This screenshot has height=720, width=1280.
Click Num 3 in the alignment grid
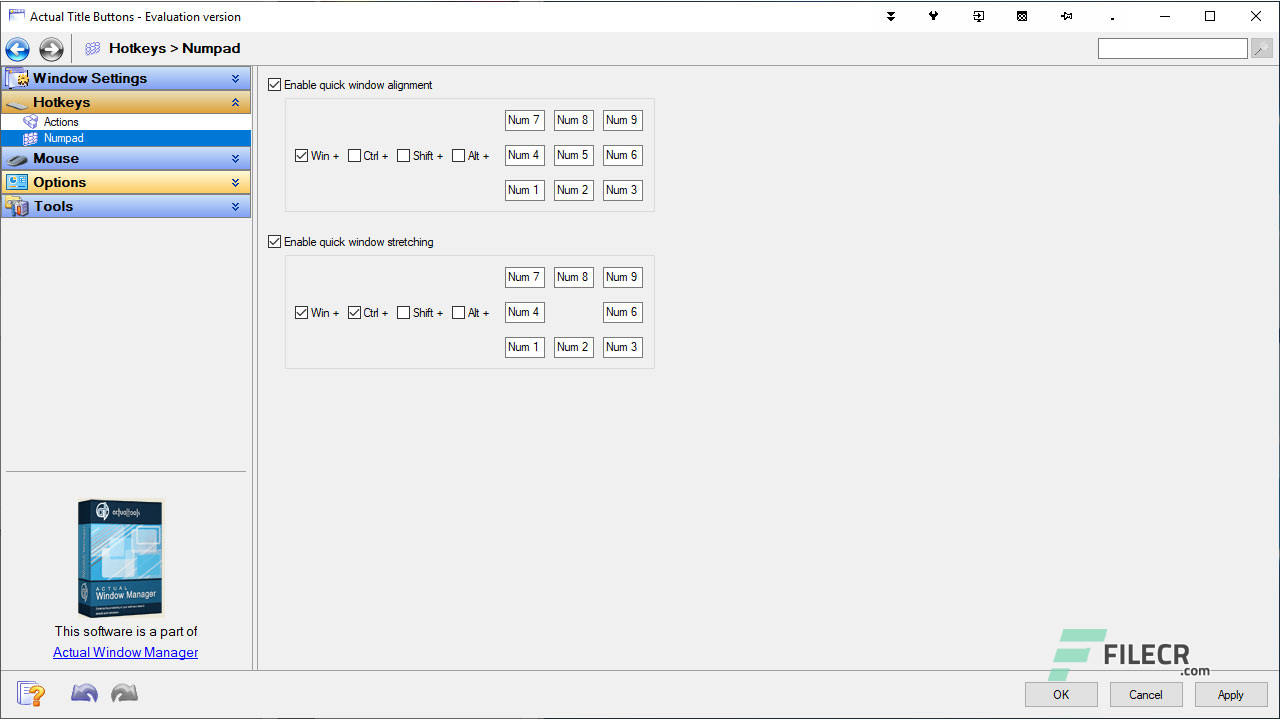coord(623,190)
